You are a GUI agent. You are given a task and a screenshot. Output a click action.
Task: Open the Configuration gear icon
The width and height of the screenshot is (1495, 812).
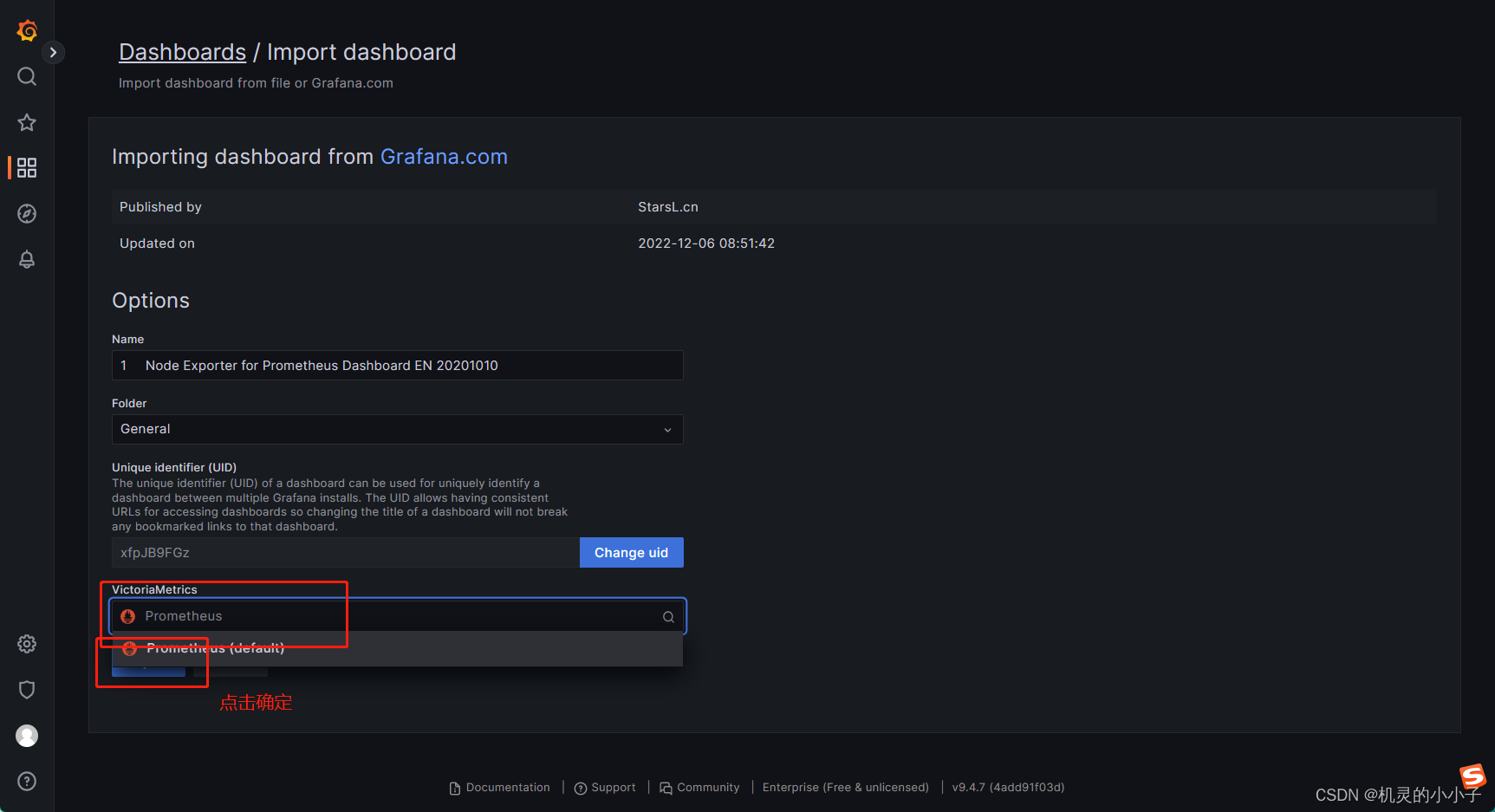point(27,644)
